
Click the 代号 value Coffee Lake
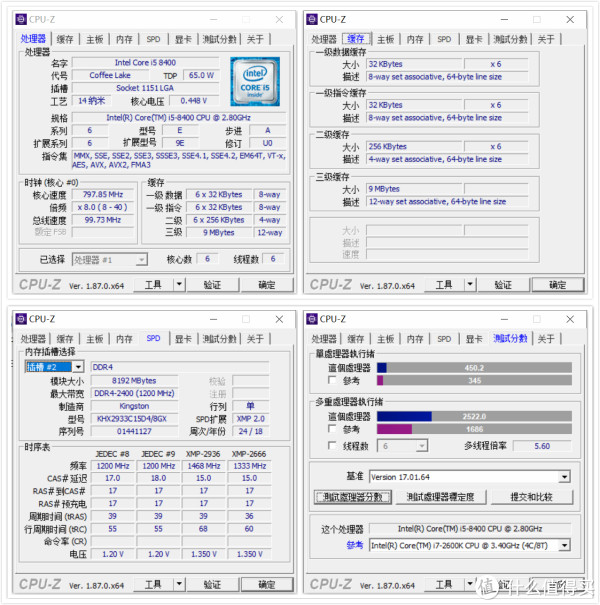click(x=110, y=75)
